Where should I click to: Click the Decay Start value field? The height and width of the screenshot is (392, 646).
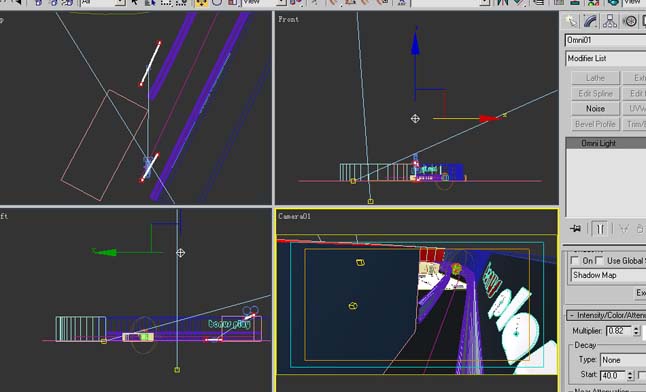(613, 376)
